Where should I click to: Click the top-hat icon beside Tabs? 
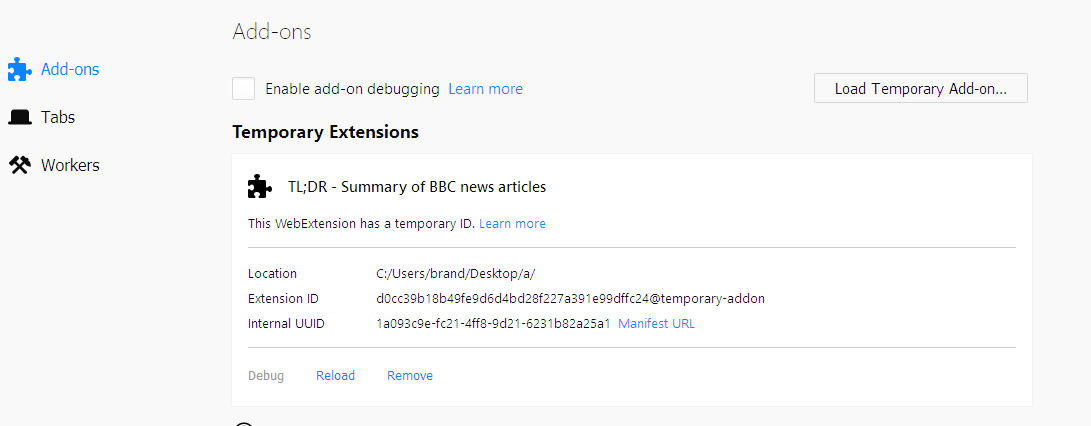point(19,117)
